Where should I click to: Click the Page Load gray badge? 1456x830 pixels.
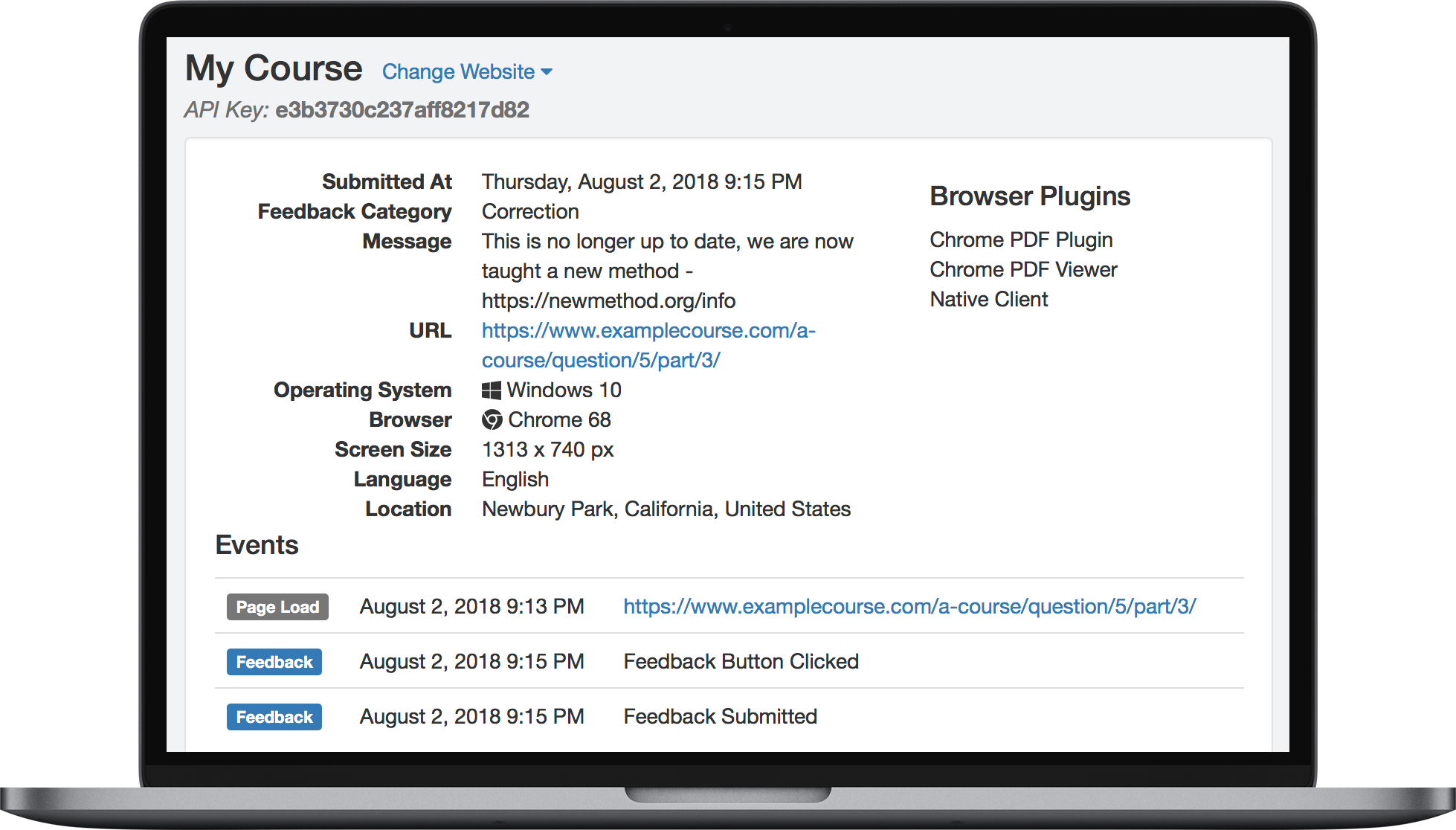[x=277, y=607]
